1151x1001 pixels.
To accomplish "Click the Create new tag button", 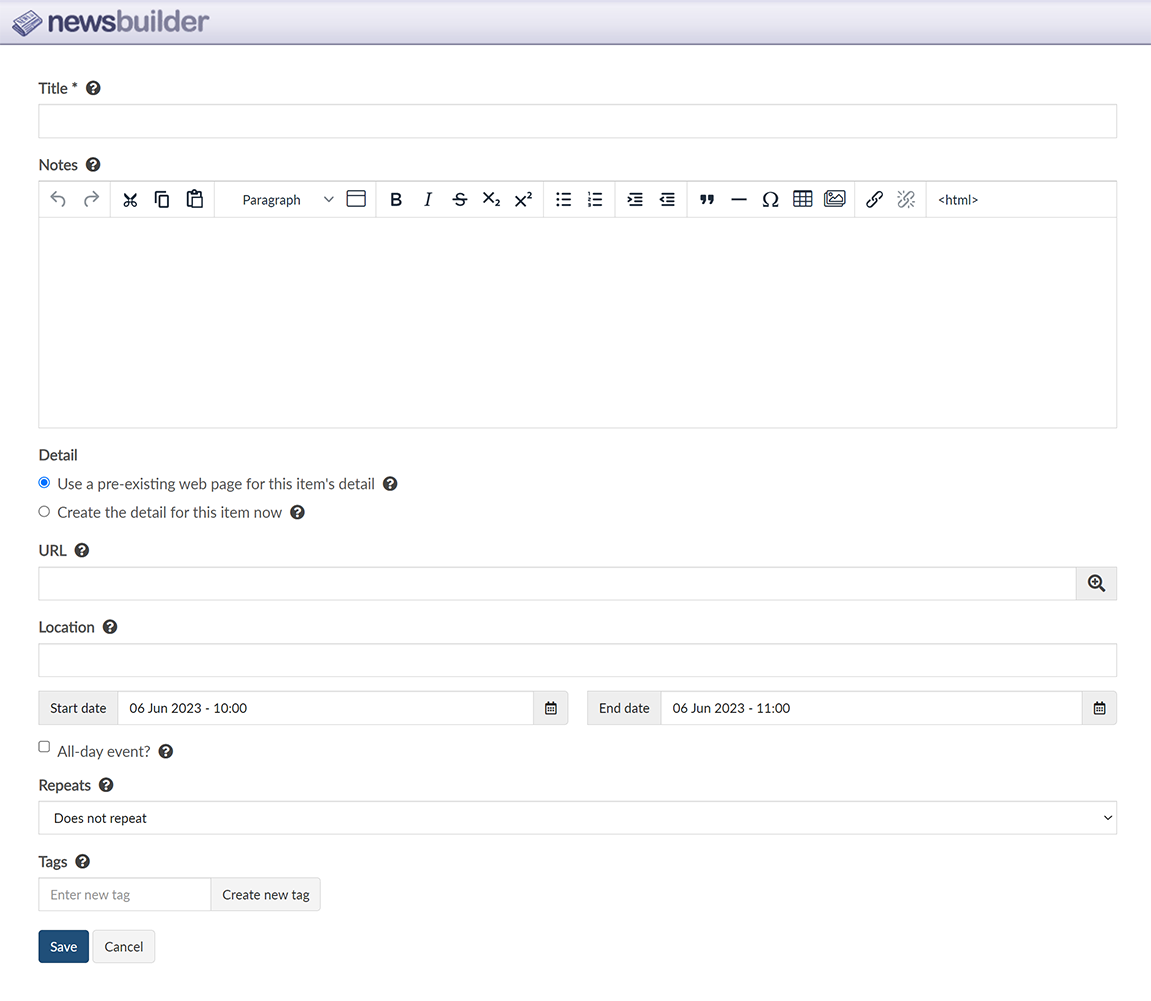I will pos(265,895).
